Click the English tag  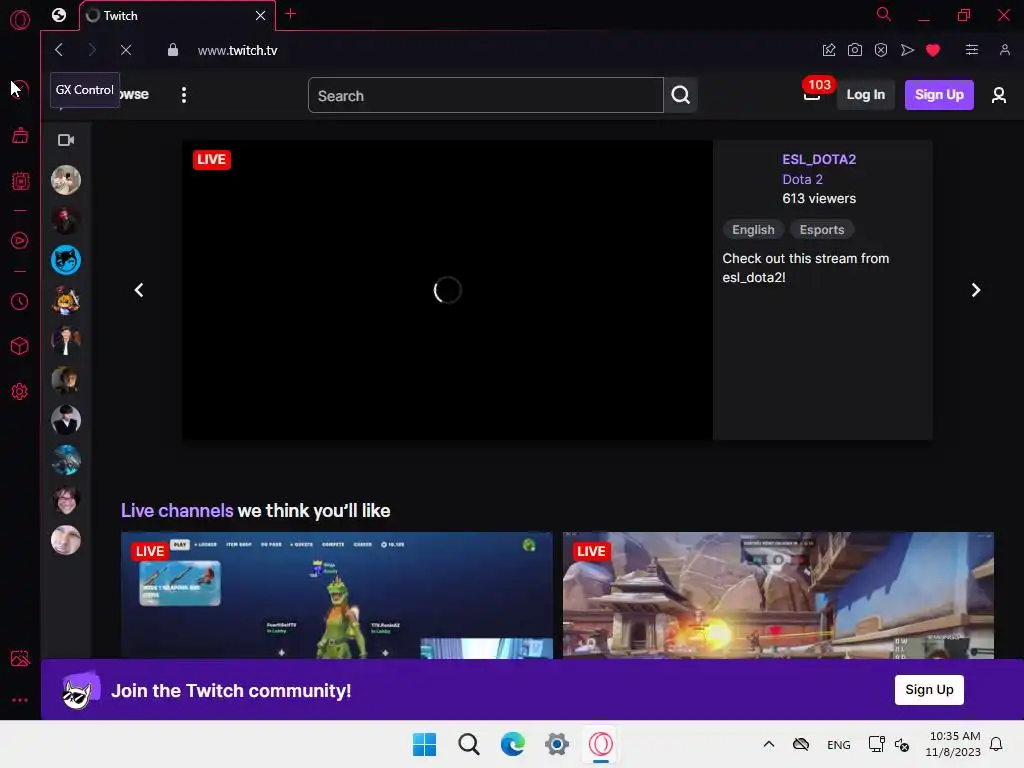753,230
